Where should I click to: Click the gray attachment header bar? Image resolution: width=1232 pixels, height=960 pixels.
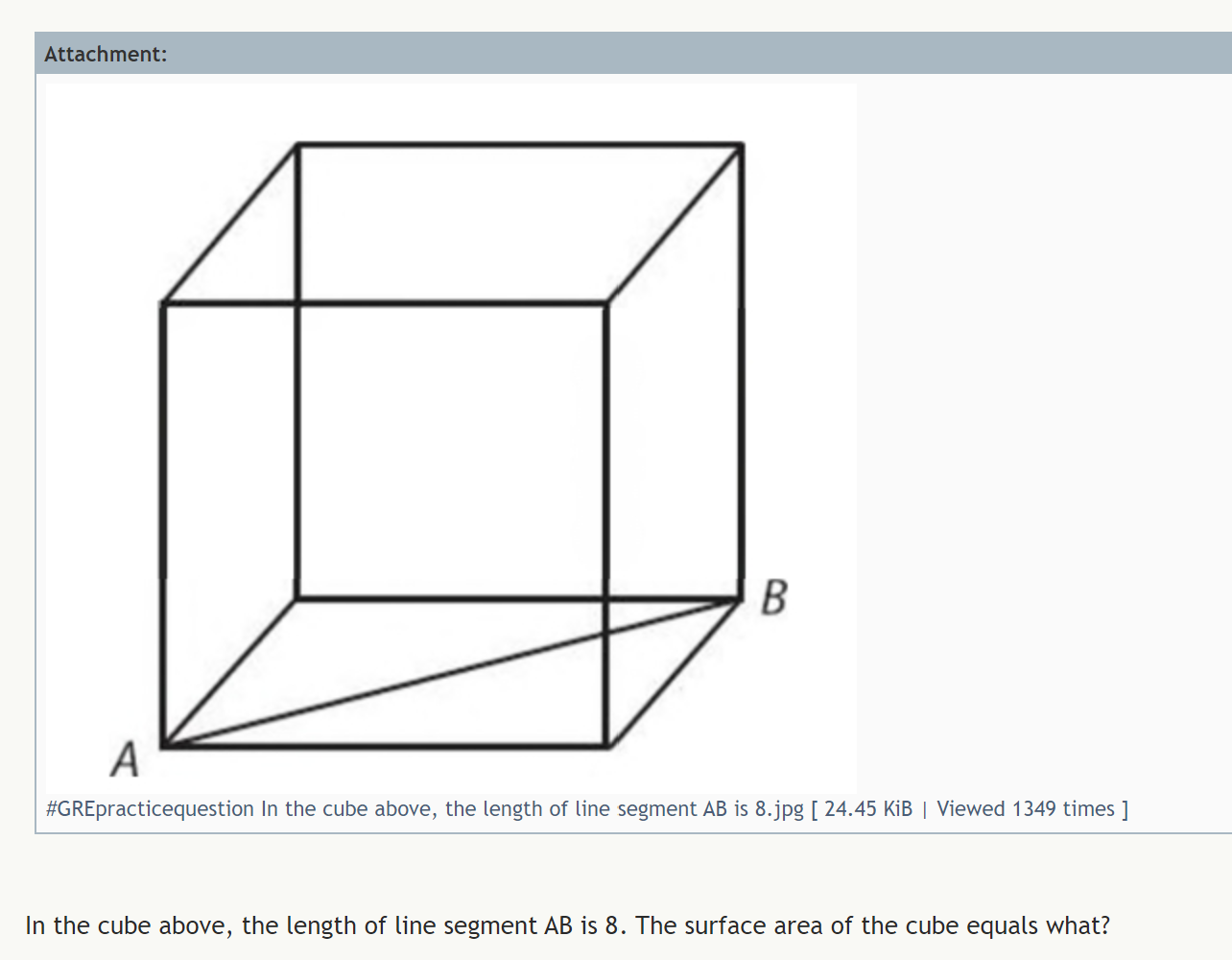tap(633, 53)
